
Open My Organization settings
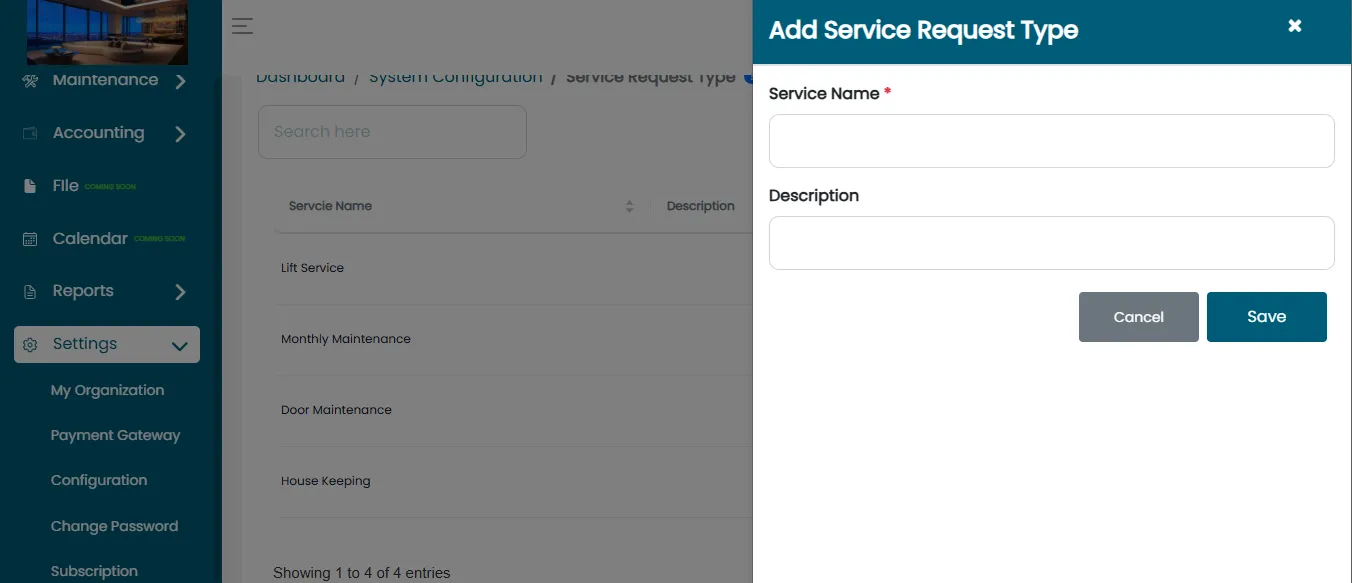107,390
